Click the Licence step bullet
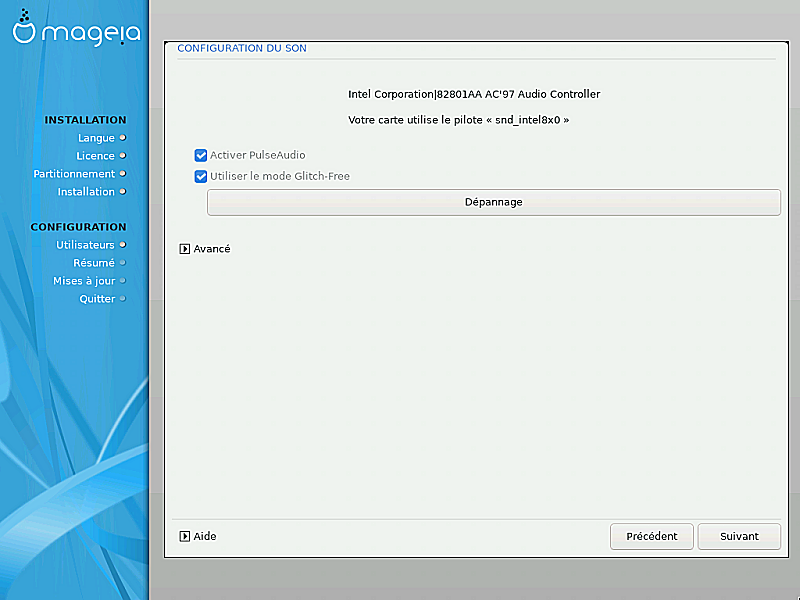800x600 pixels. tap(123, 156)
